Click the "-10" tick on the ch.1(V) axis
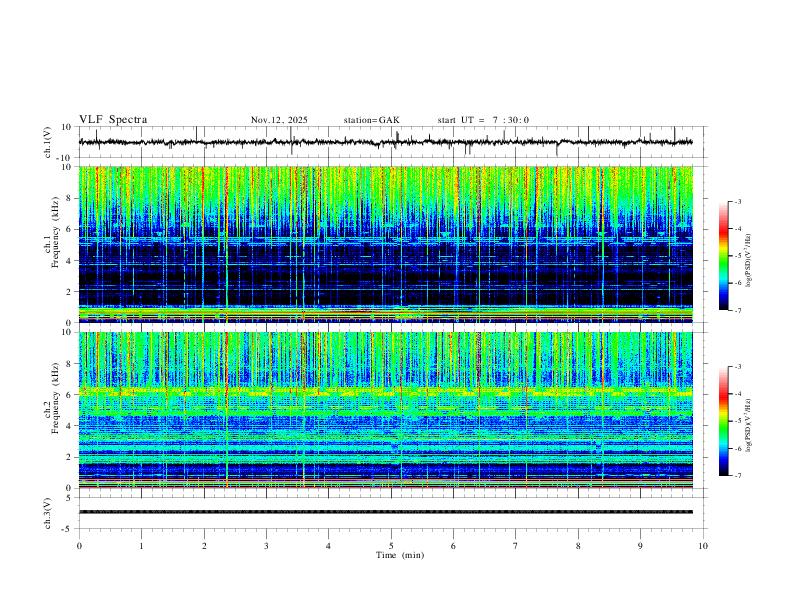Image resolution: width=792 pixels, height=612 pixels. (x=65, y=158)
